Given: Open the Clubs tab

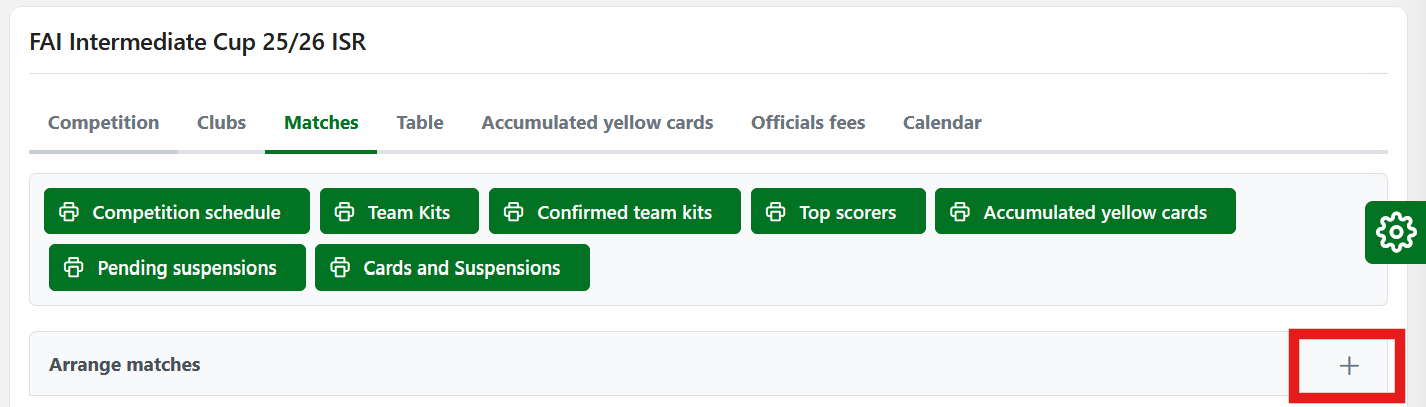Looking at the screenshot, I should pos(221,123).
